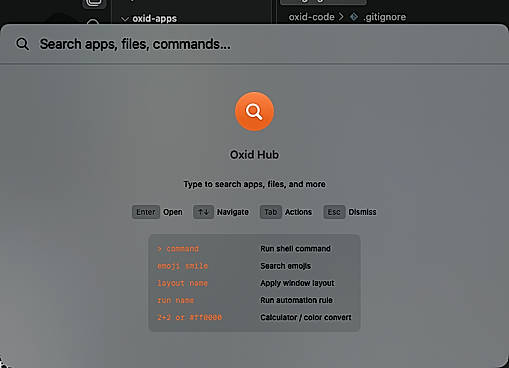Click the "Open" label next to Enter
Image resolution: width=509 pixels, height=368 pixels.
point(173,212)
